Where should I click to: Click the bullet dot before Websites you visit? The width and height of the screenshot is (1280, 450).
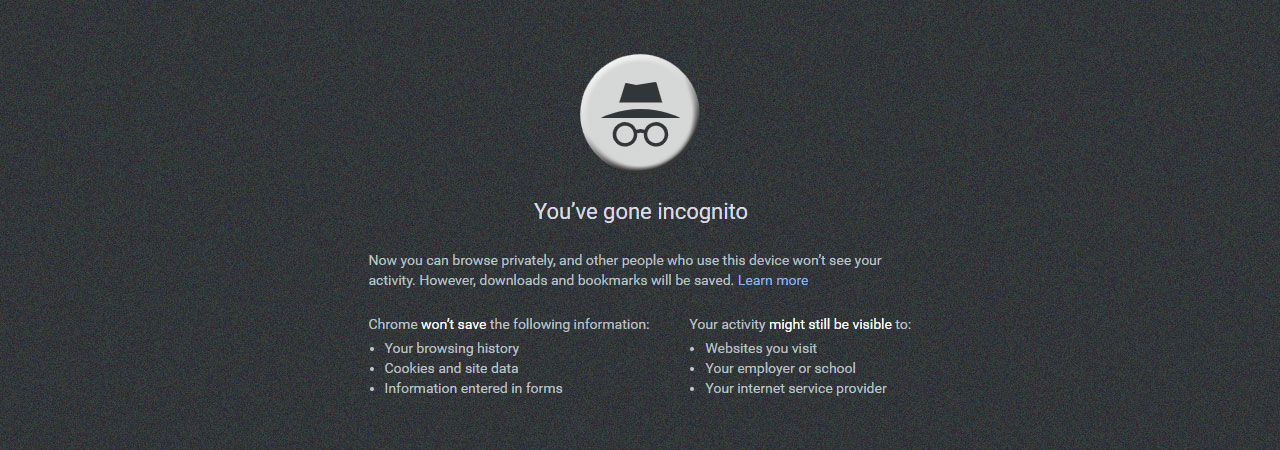[693, 349]
